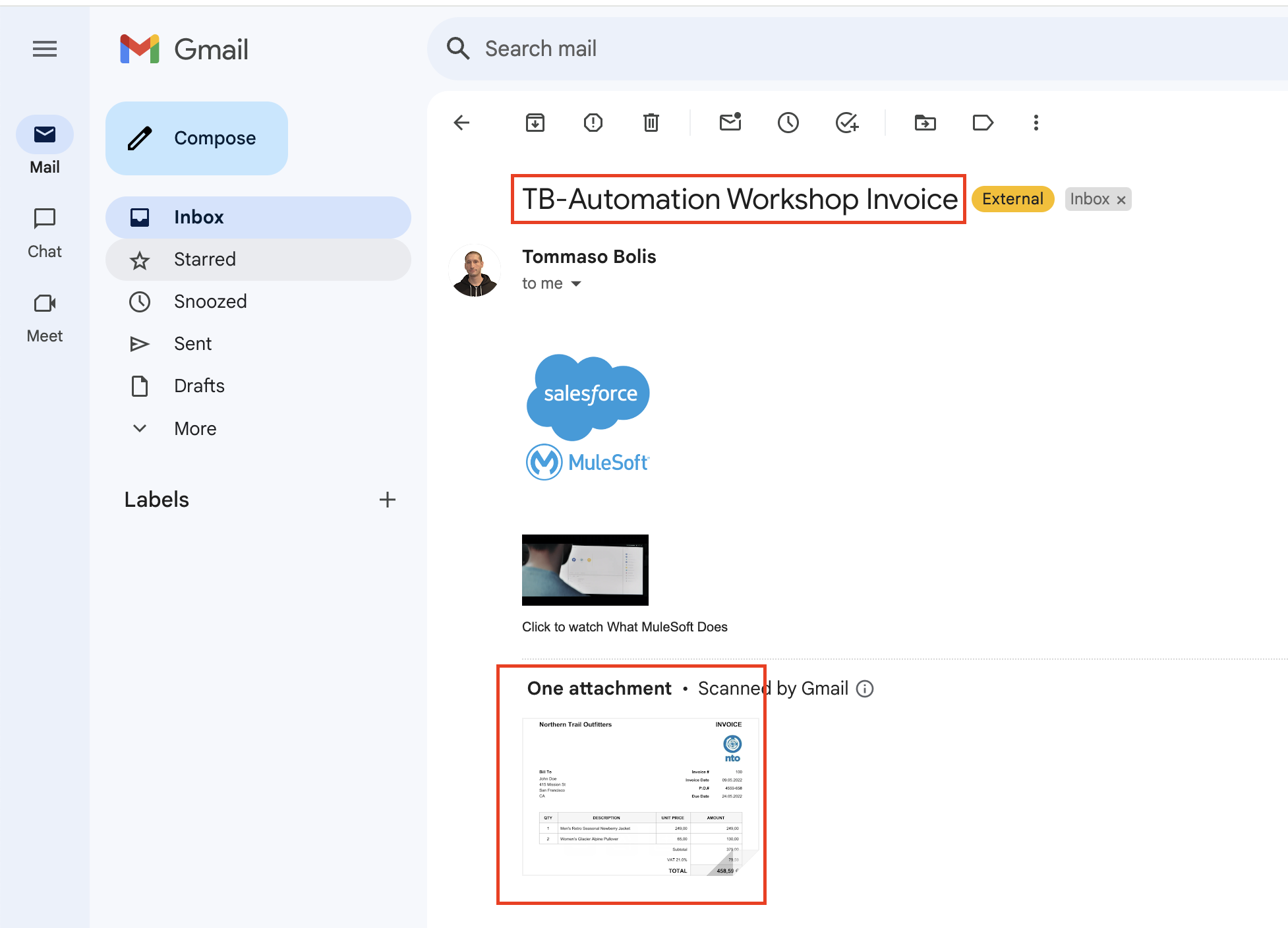Open the invoice attachment preview
The height and width of the screenshot is (928, 1288).
coord(641,797)
